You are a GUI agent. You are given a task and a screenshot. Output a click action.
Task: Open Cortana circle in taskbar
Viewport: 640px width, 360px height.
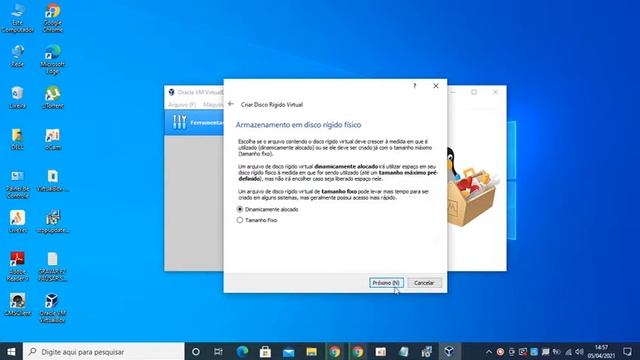[196, 351]
